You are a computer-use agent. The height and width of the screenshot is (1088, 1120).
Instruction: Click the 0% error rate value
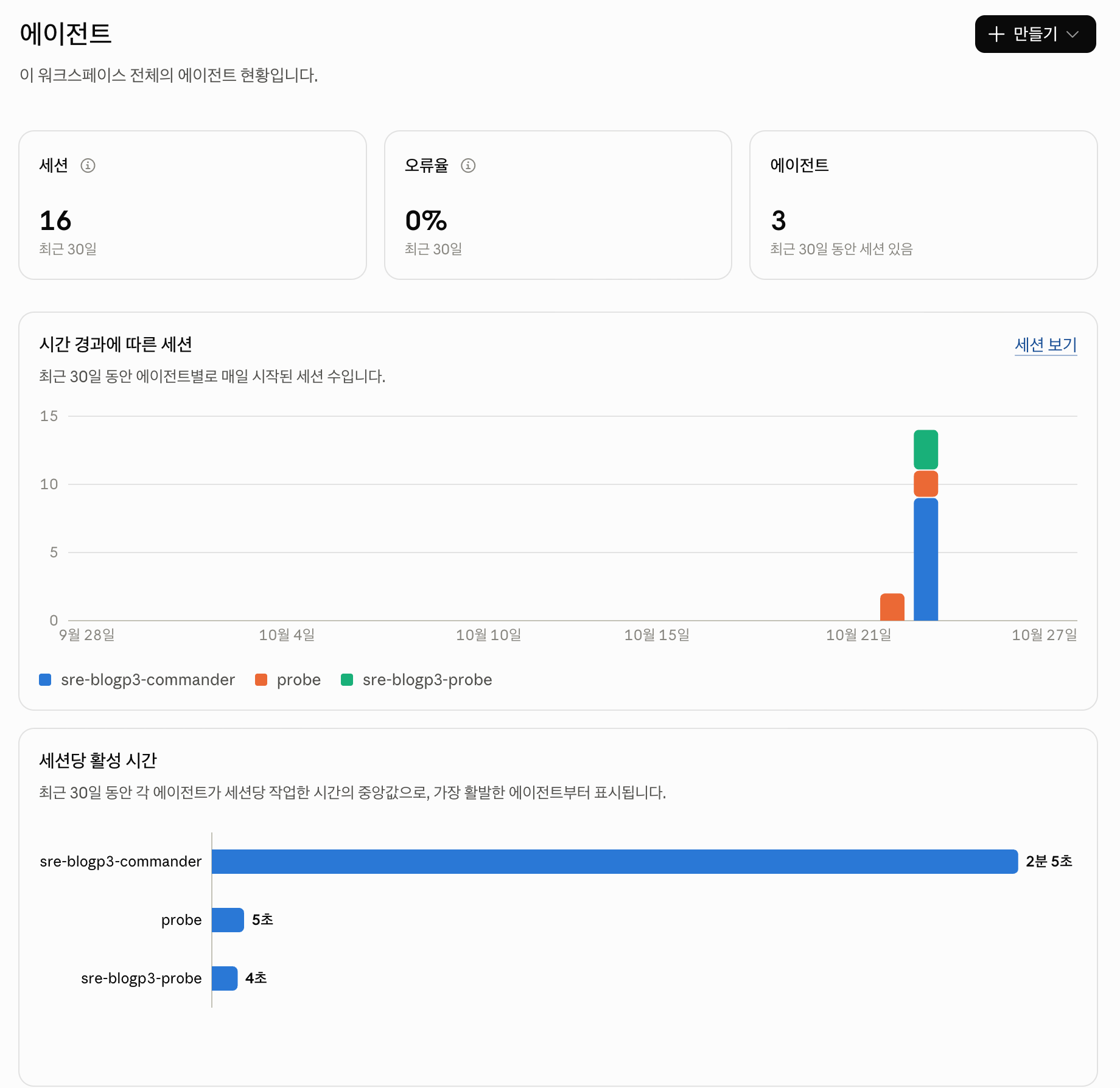tap(426, 220)
